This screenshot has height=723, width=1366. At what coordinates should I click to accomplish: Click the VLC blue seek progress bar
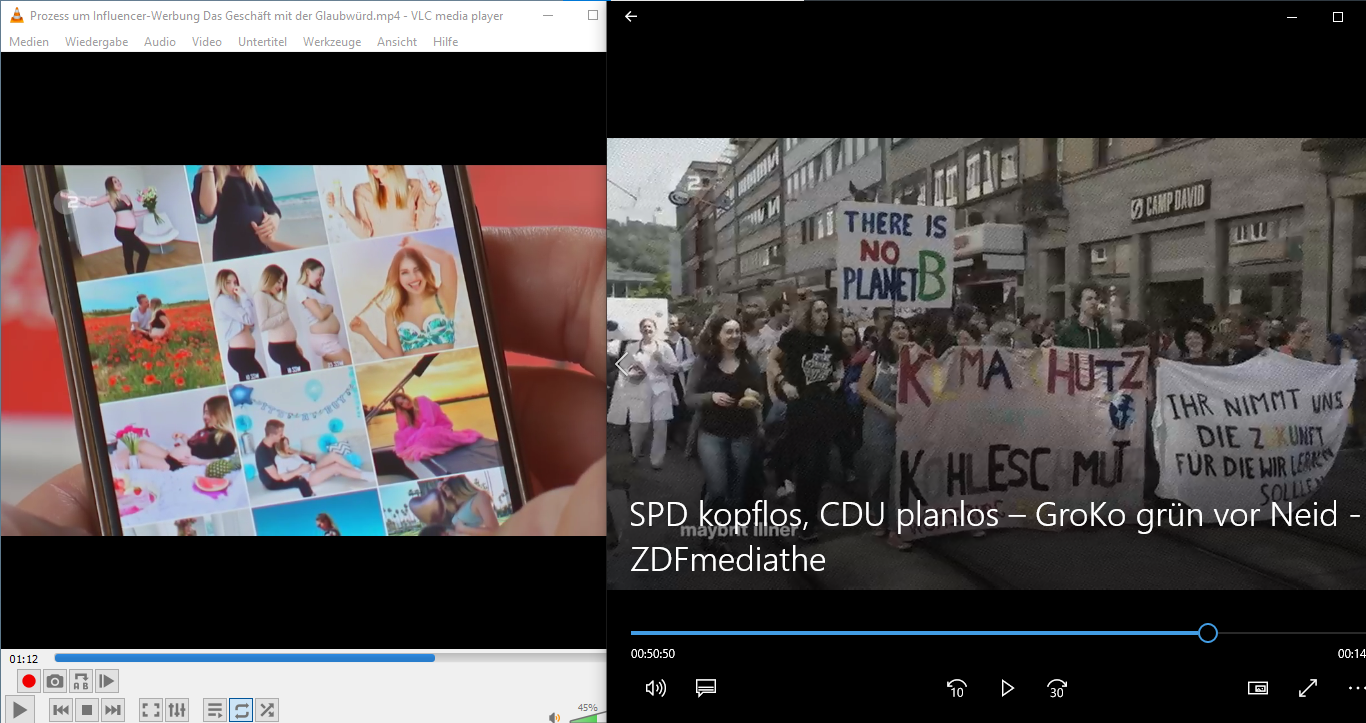pos(300,658)
